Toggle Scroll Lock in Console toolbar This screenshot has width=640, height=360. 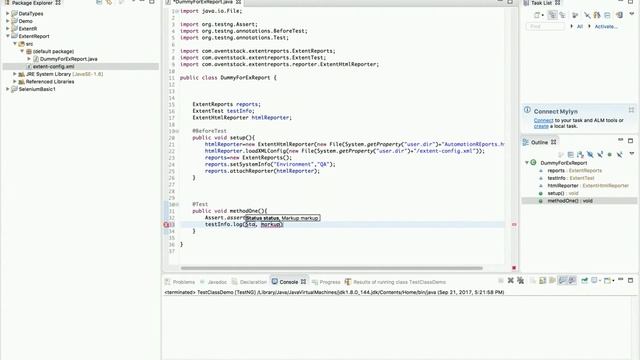coord(542,280)
